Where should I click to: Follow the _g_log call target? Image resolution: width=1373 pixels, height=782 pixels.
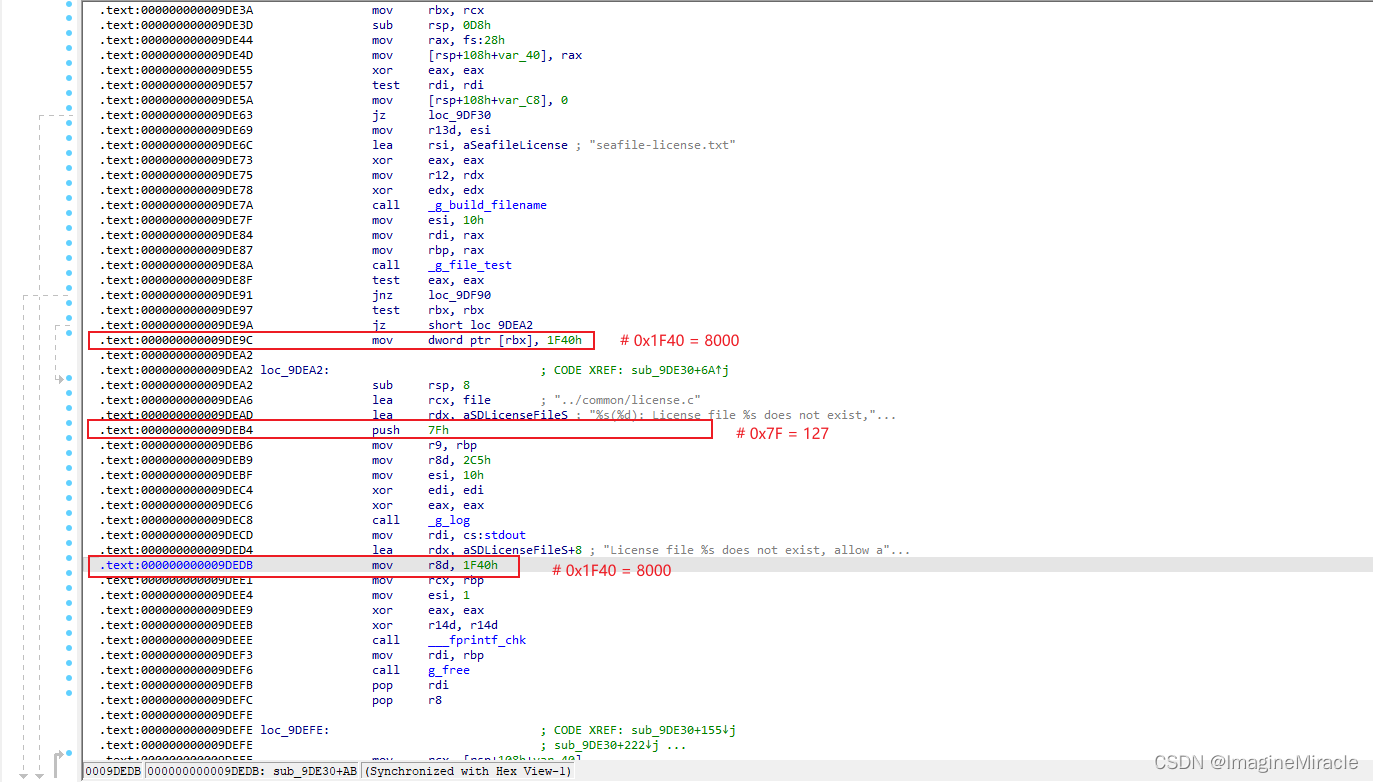point(449,520)
